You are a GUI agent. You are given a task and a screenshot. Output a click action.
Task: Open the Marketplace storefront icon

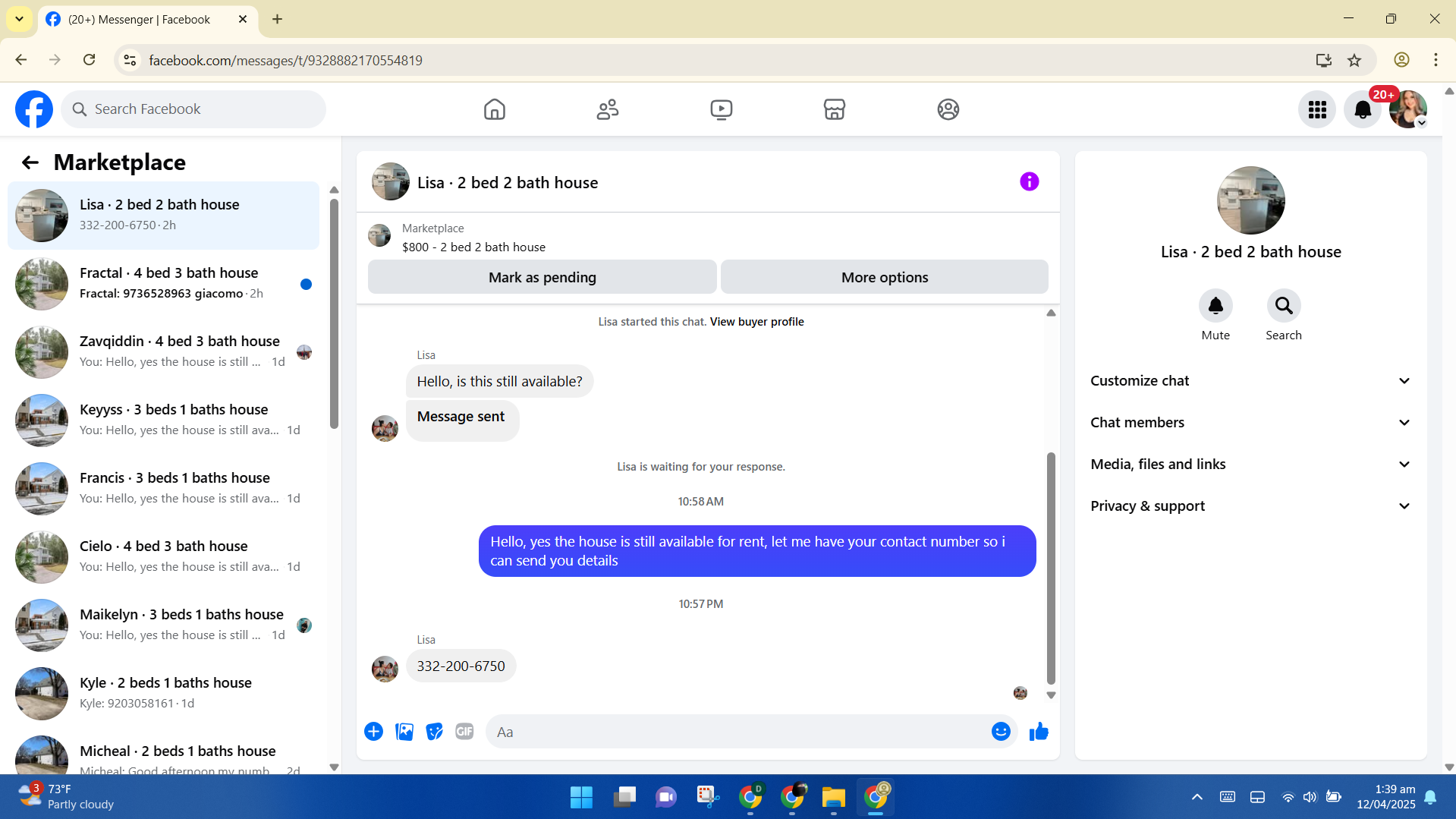click(835, 109)
